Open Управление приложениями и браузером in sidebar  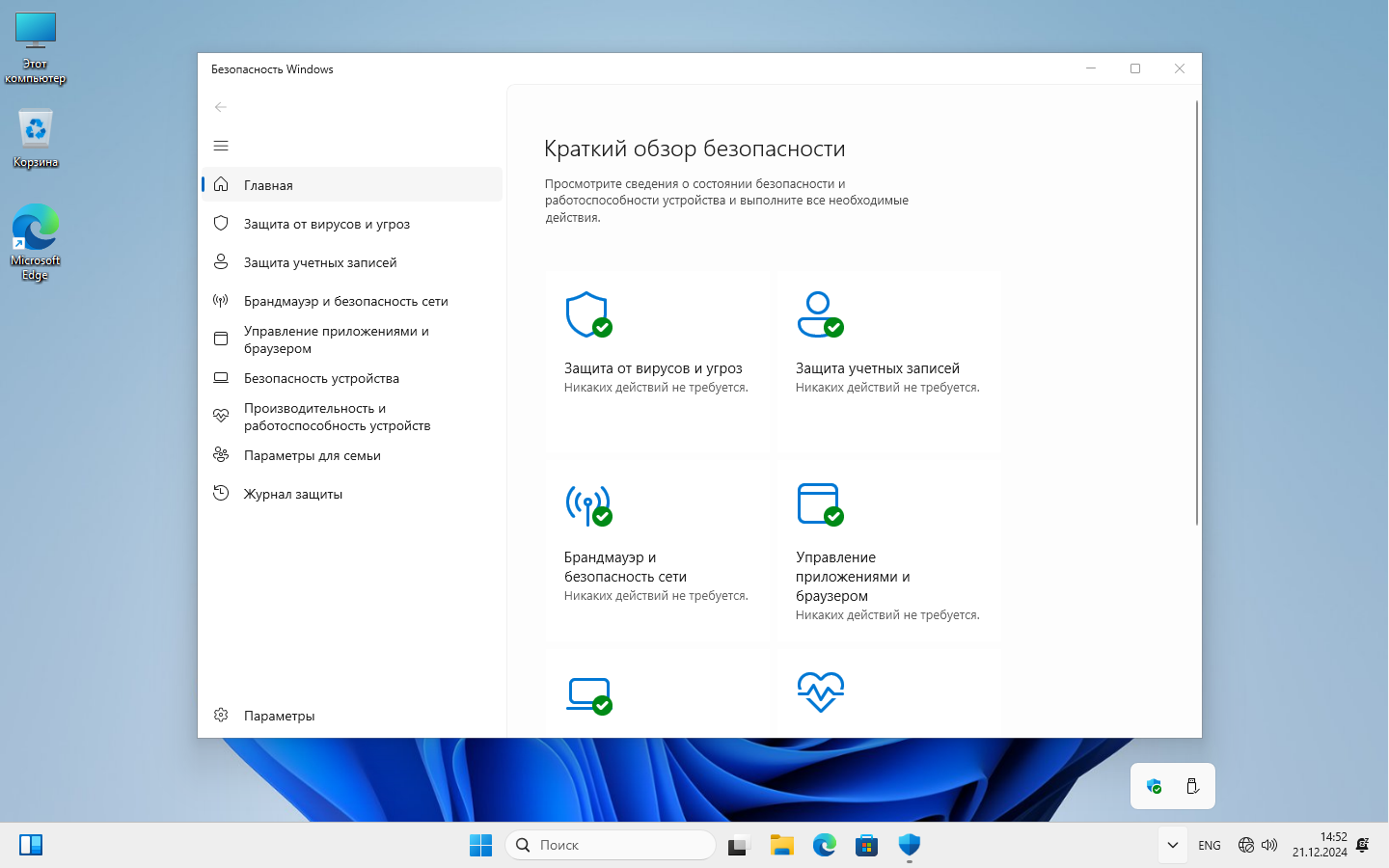click(x=352, y=339)
